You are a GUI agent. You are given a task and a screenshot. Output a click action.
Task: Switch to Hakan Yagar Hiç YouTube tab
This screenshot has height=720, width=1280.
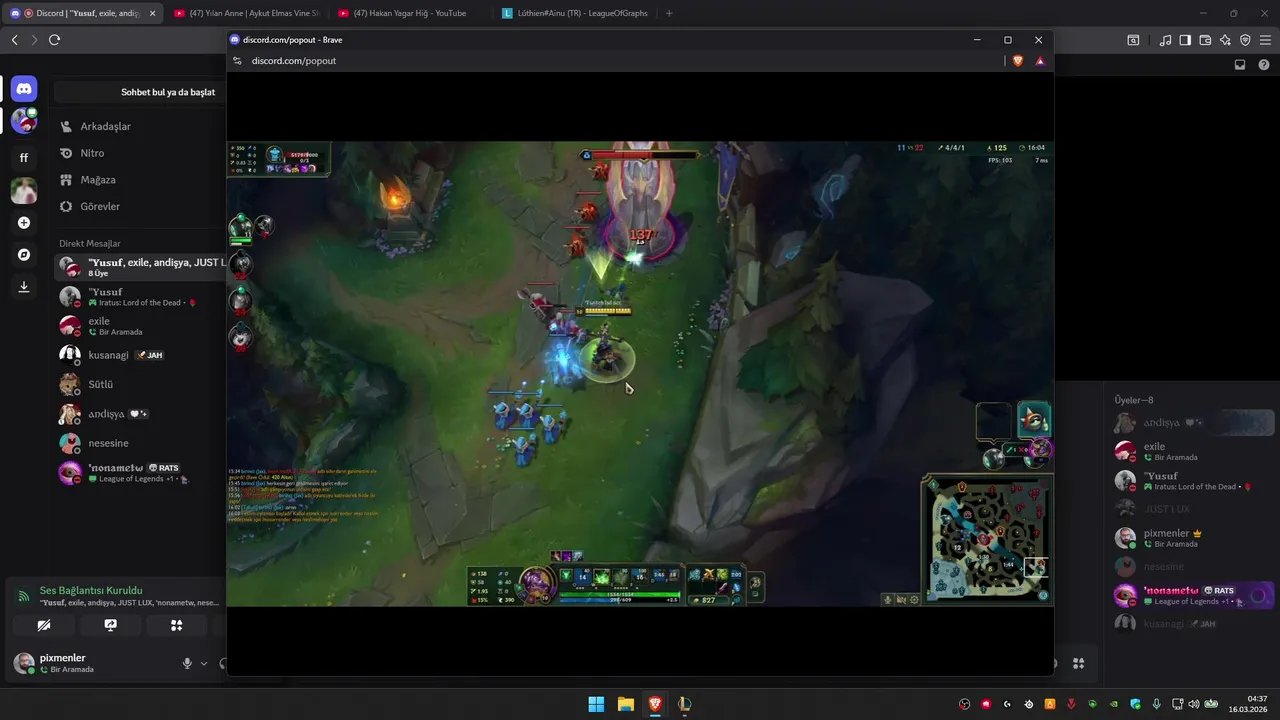point(408,13)
